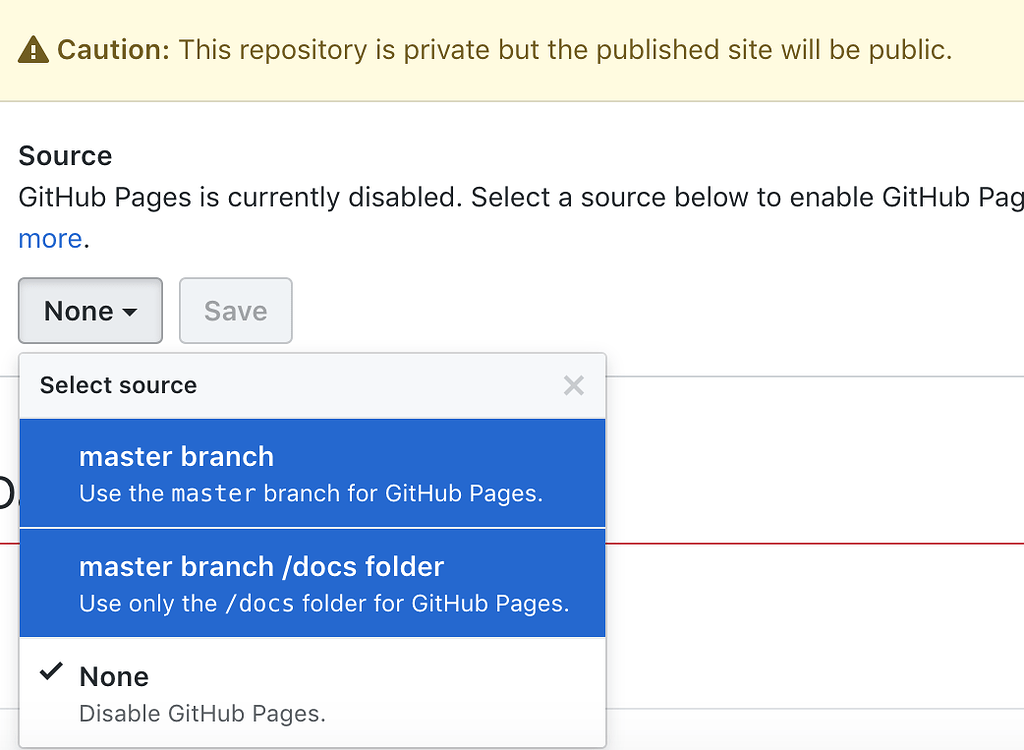The image size is (1024, 750).
Task: Open the None source selector dropdown
Action: coord(90,311)
